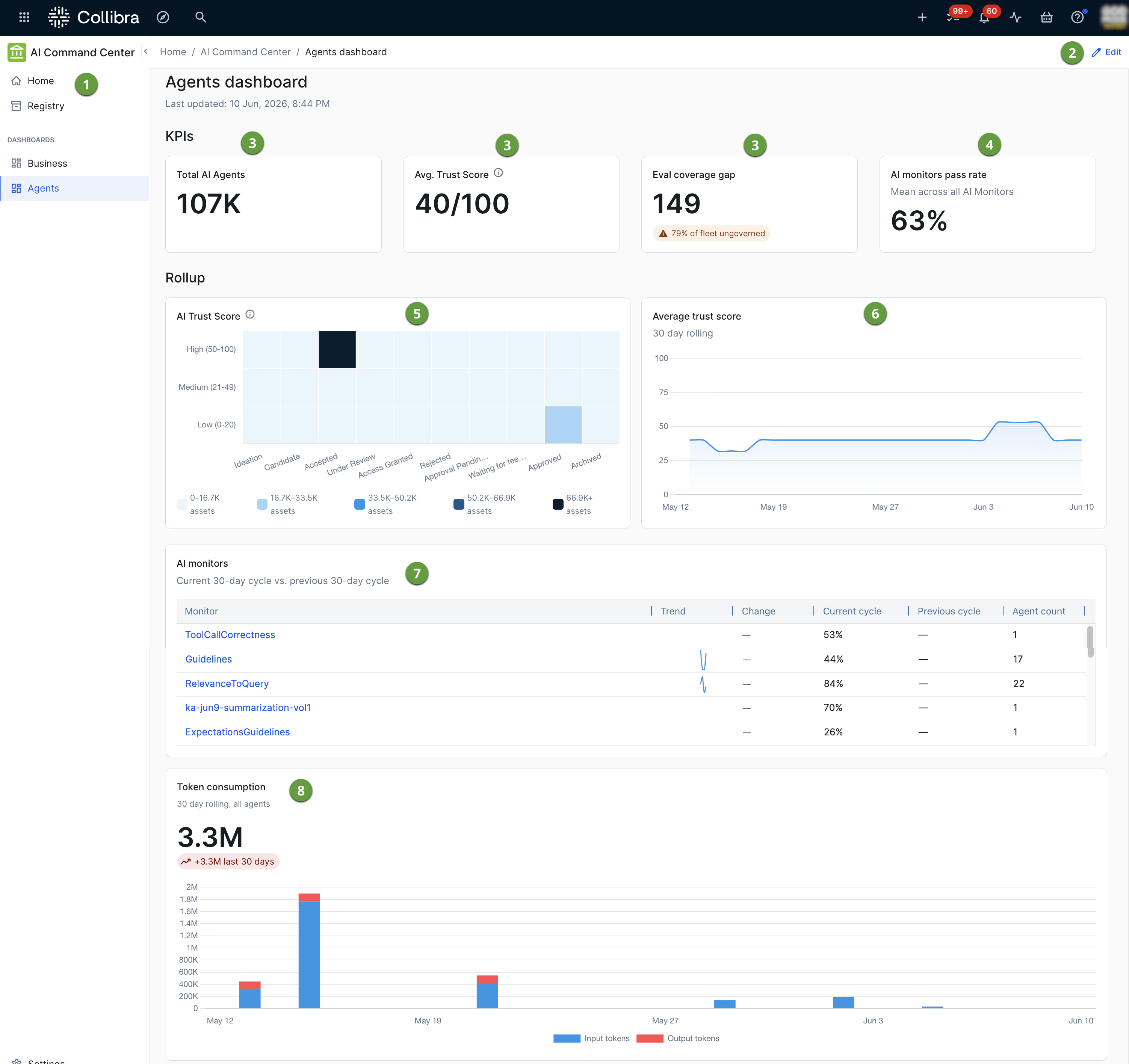This screenshot has width=1129, height=1064.
Task: Open the app launcher grid icon
Action: [24, 18]
